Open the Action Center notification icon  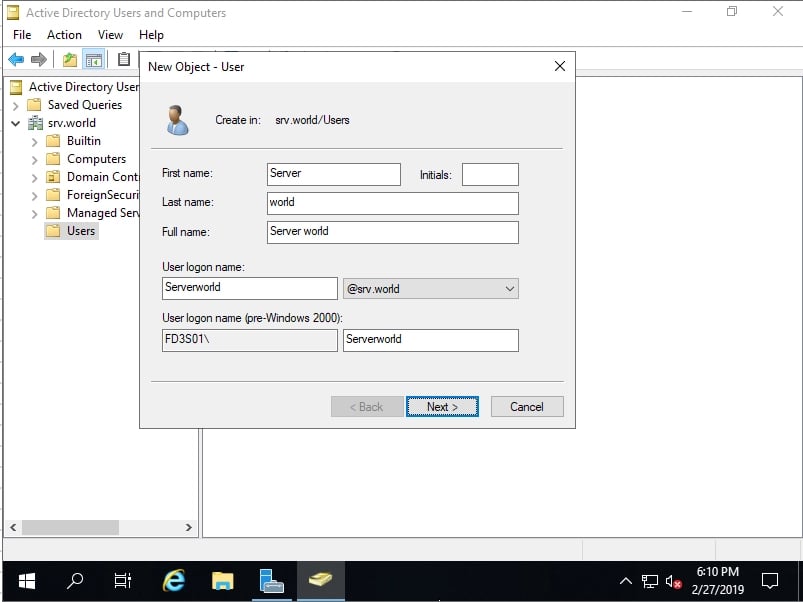tap(770, 581)
